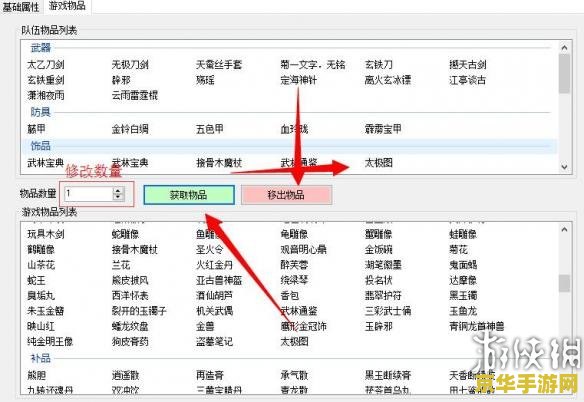The width and height of the screenshot is (584, 402).
Task: Click the down arrow of 队伍物品列表 scrollbar
Action: tap(564, 167)
